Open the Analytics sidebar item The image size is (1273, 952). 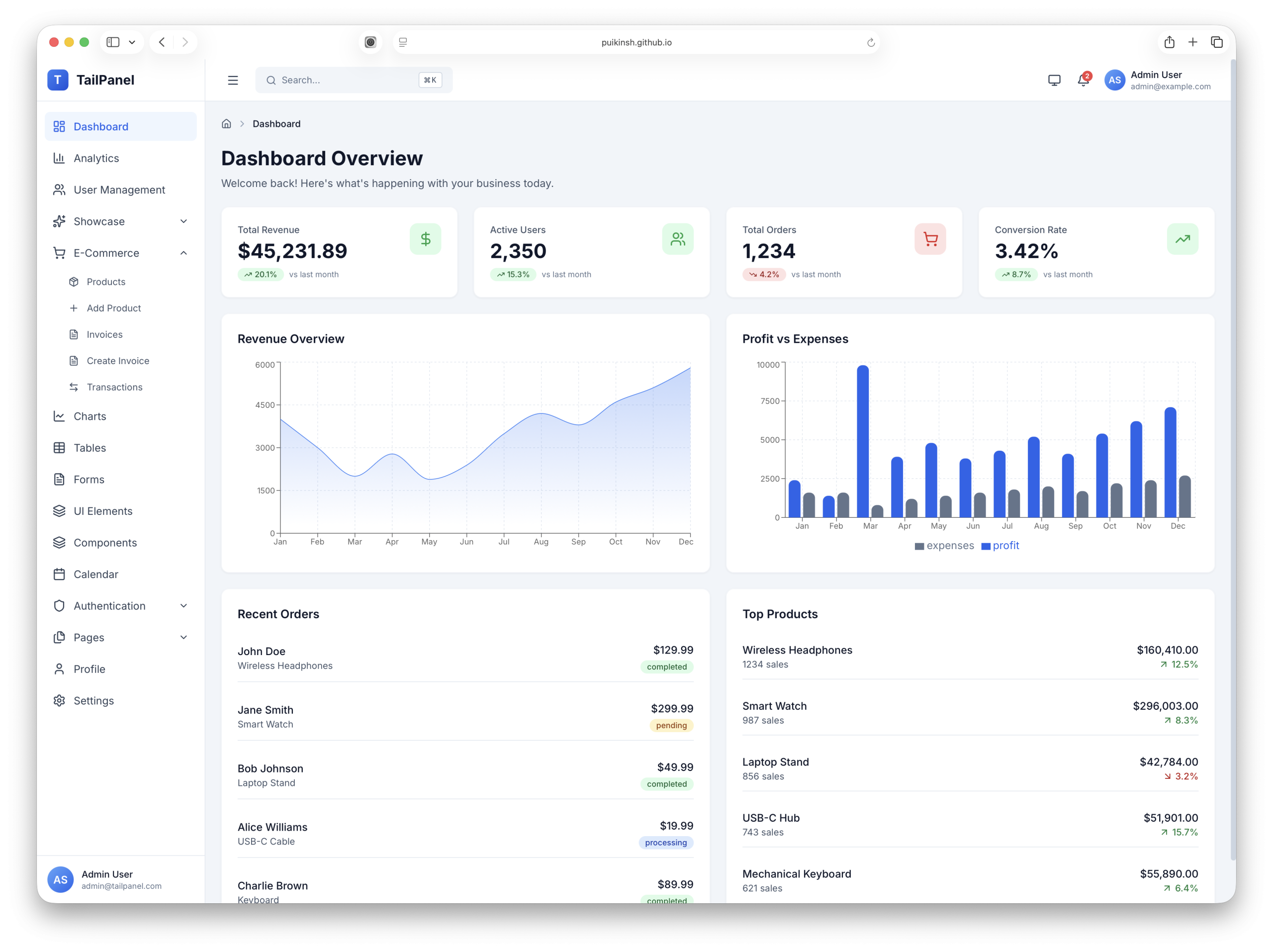point(96,158)
